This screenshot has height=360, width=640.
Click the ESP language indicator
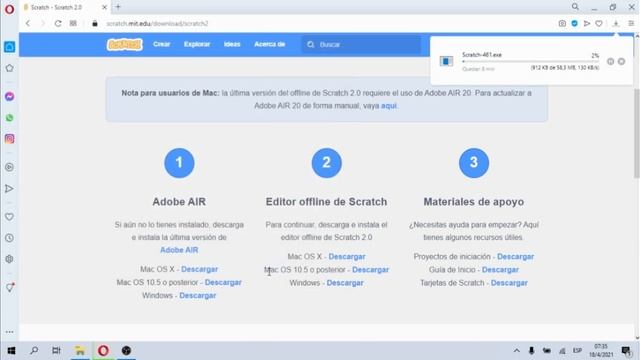click(577, 351)
